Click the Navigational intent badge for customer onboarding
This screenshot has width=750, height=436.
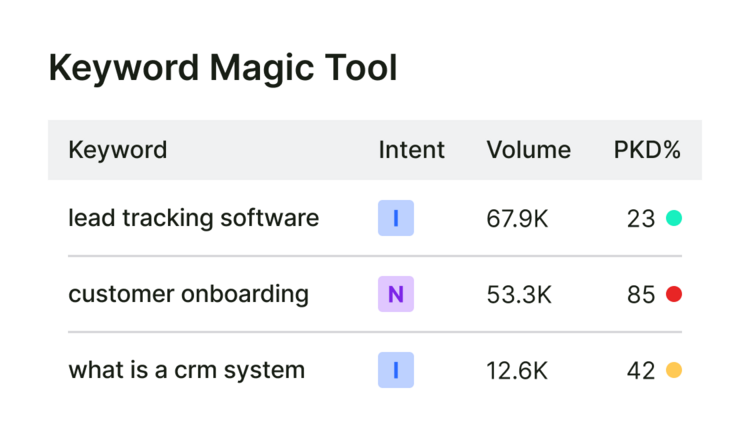coord(396,294)
